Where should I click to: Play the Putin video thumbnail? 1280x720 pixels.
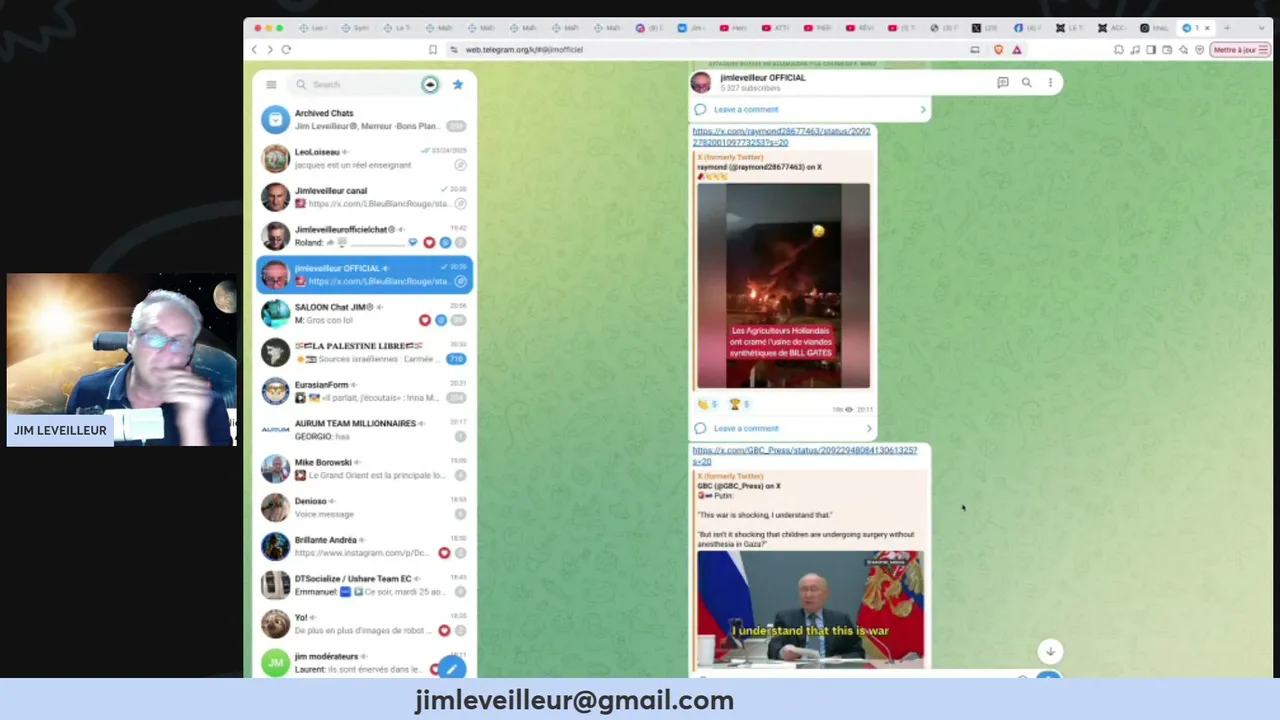(x=810, y=608)
